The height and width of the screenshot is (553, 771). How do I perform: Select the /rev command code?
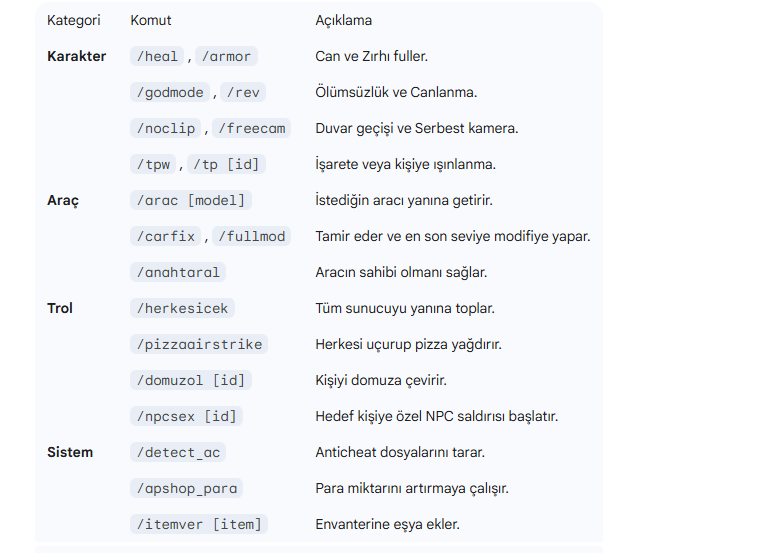click(x=243, y=92)
